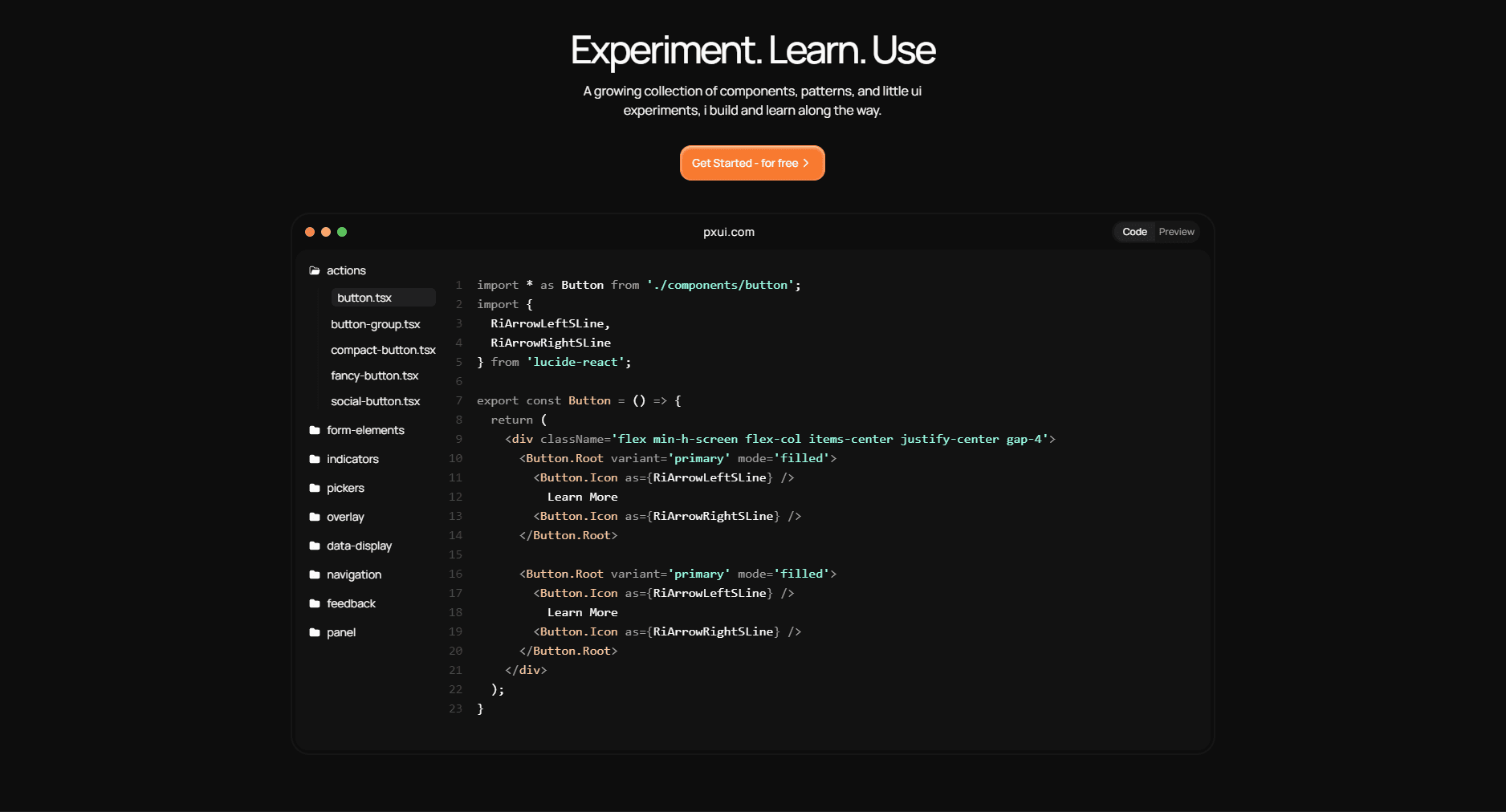Screen dimensions: 1506x812
Task: Open the button.tsx file
Action: [x=364, y=298]
